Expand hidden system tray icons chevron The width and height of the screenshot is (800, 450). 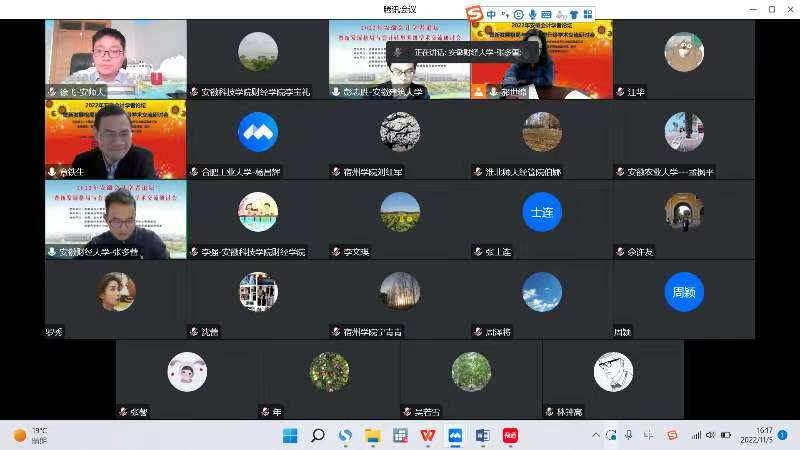click(x=596, y=435)
